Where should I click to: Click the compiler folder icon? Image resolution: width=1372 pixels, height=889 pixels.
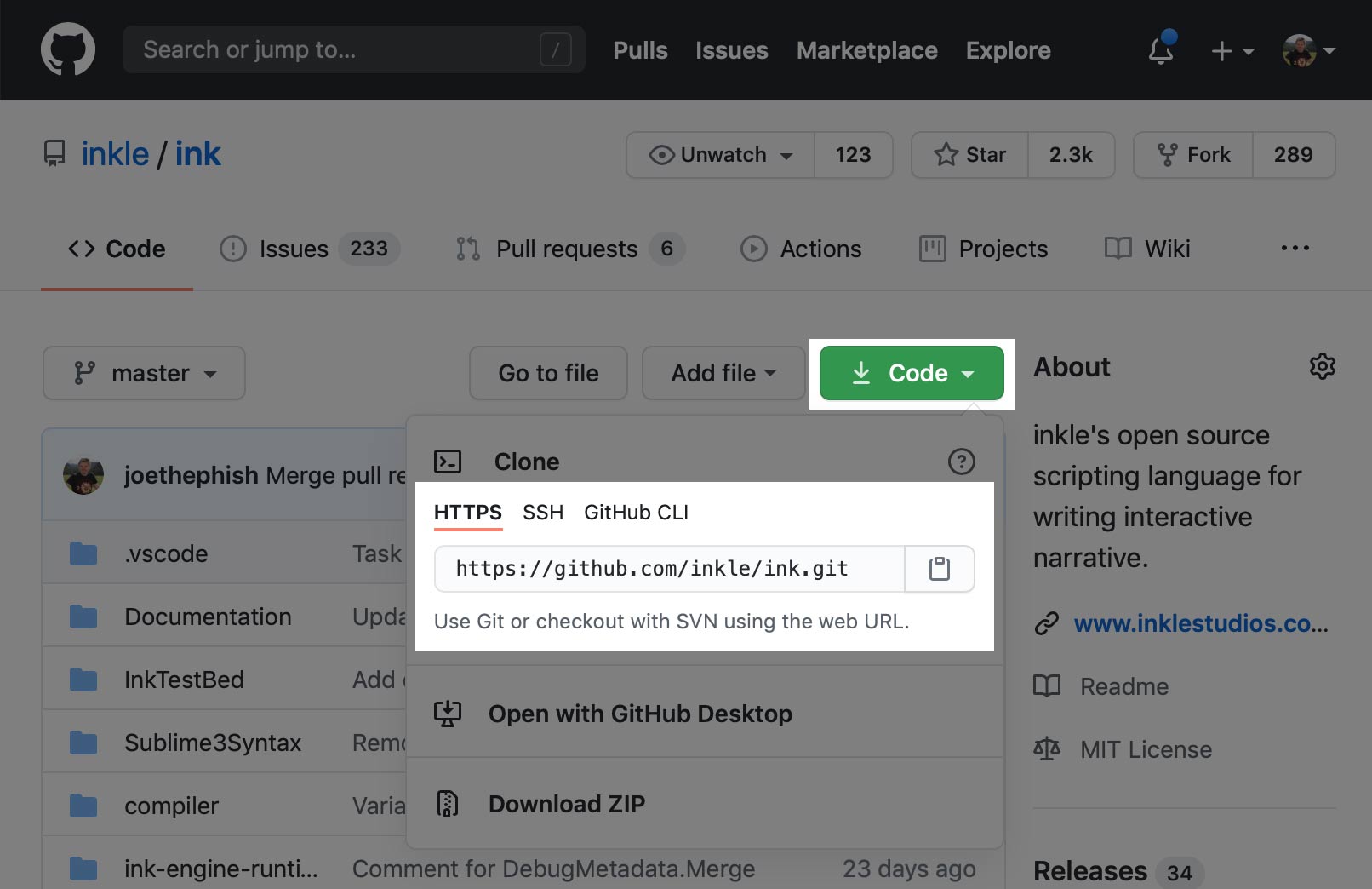83,806
